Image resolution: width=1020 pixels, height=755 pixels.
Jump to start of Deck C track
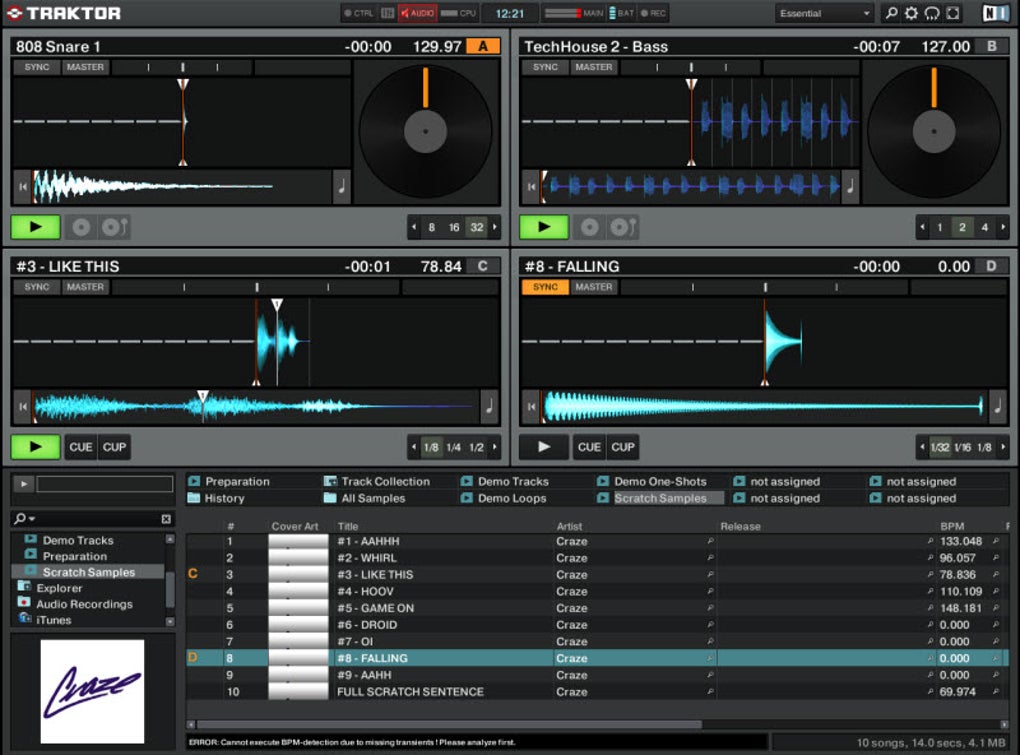pos(22,407)
